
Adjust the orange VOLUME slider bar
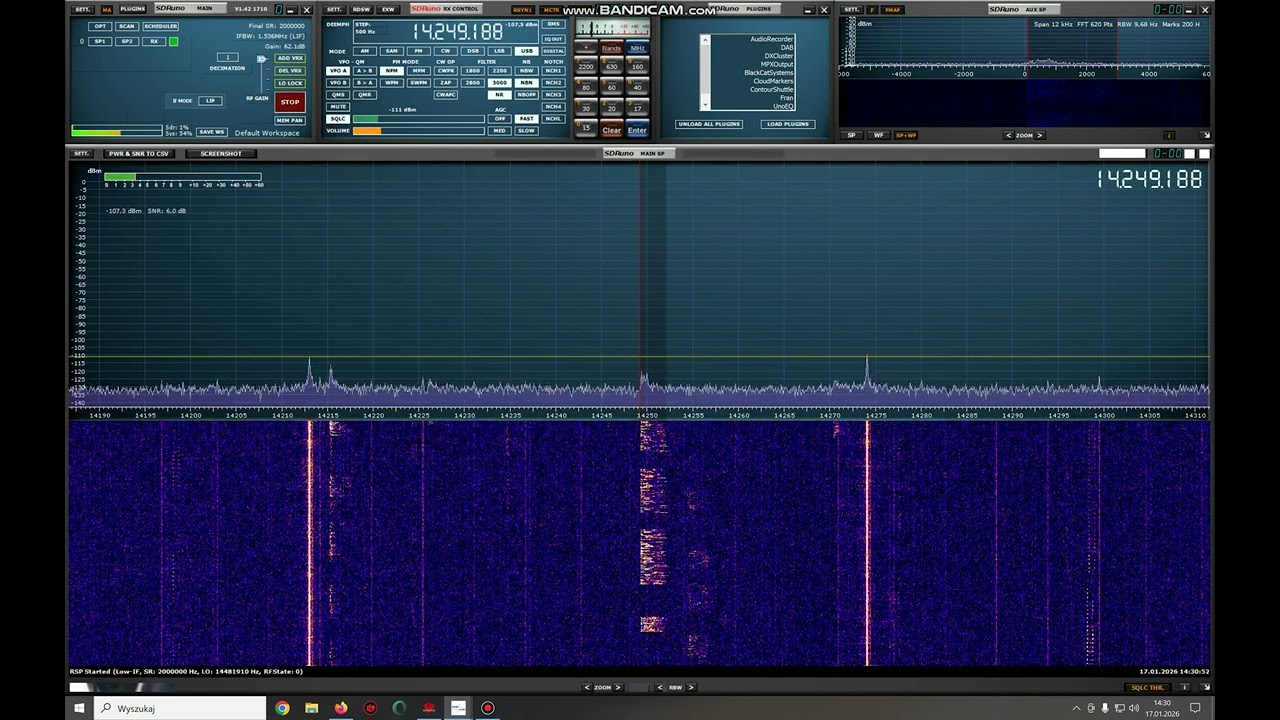coord(419,131)
